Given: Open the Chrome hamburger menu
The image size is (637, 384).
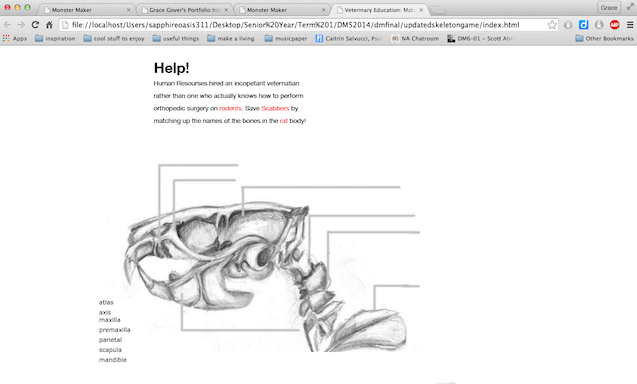Looking at the screenshot, I should tap(630, 25).
